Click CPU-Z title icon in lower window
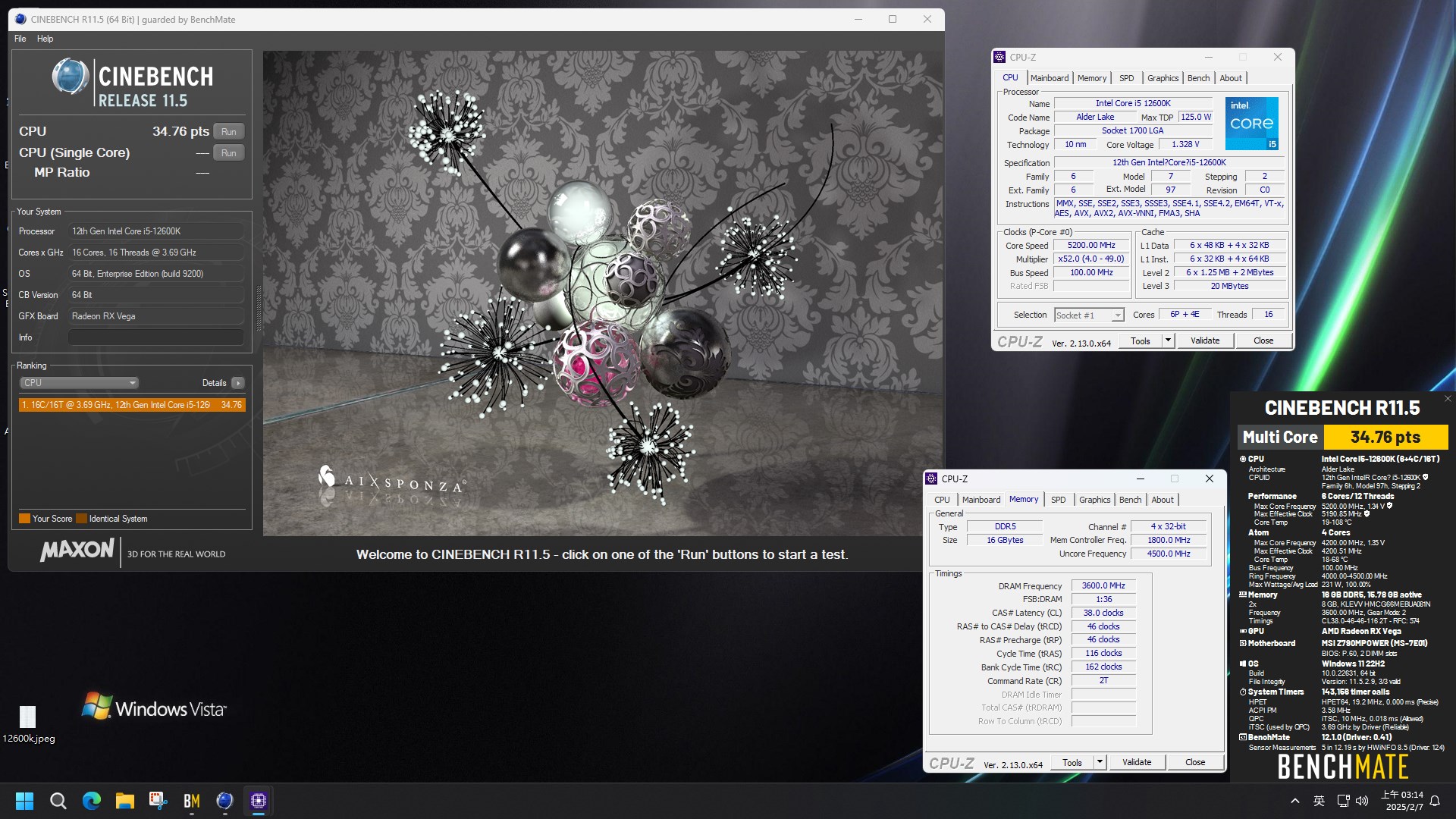Screen dimensions: 1456x819 click(931, 479)
